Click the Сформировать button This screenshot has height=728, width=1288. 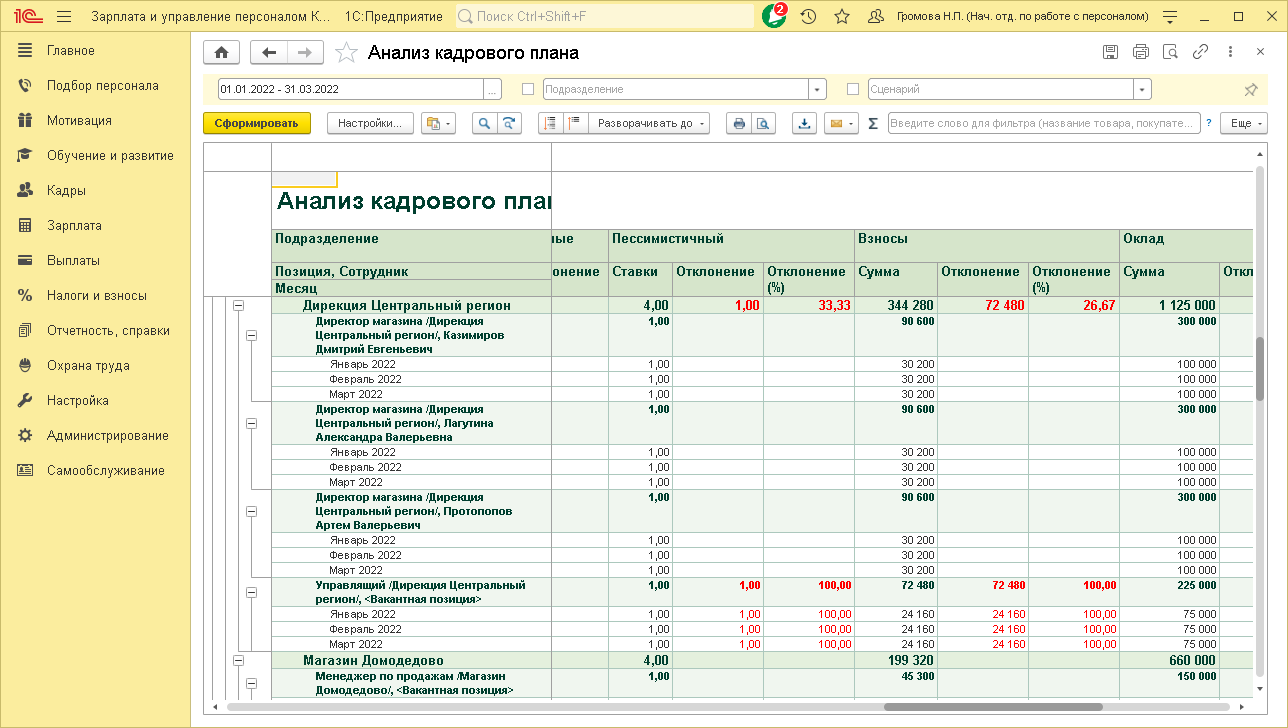pyautogui.click(x=257, y=123)
